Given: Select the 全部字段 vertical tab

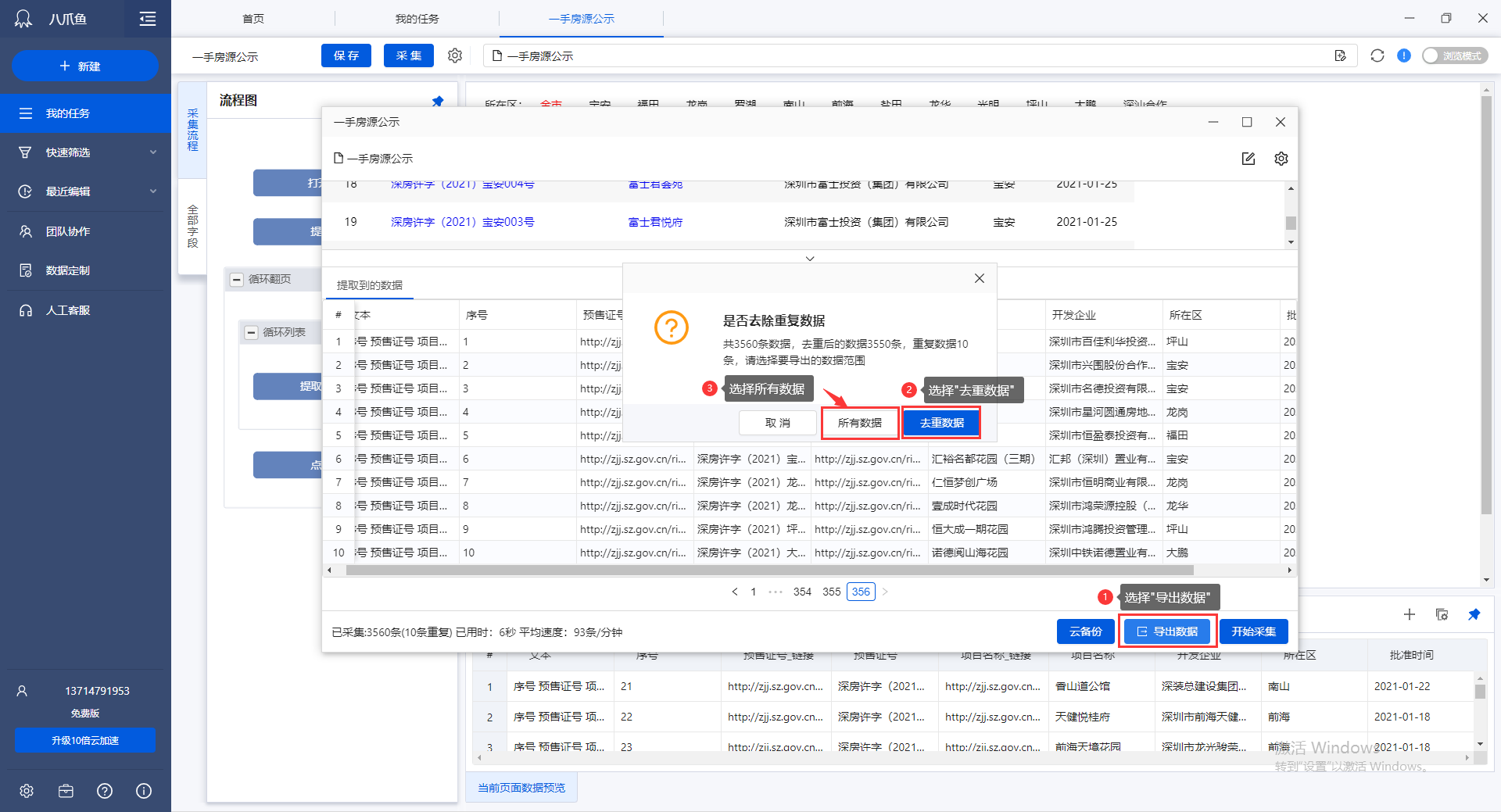Looking at the screenshot, I should (x=193, y=226).
